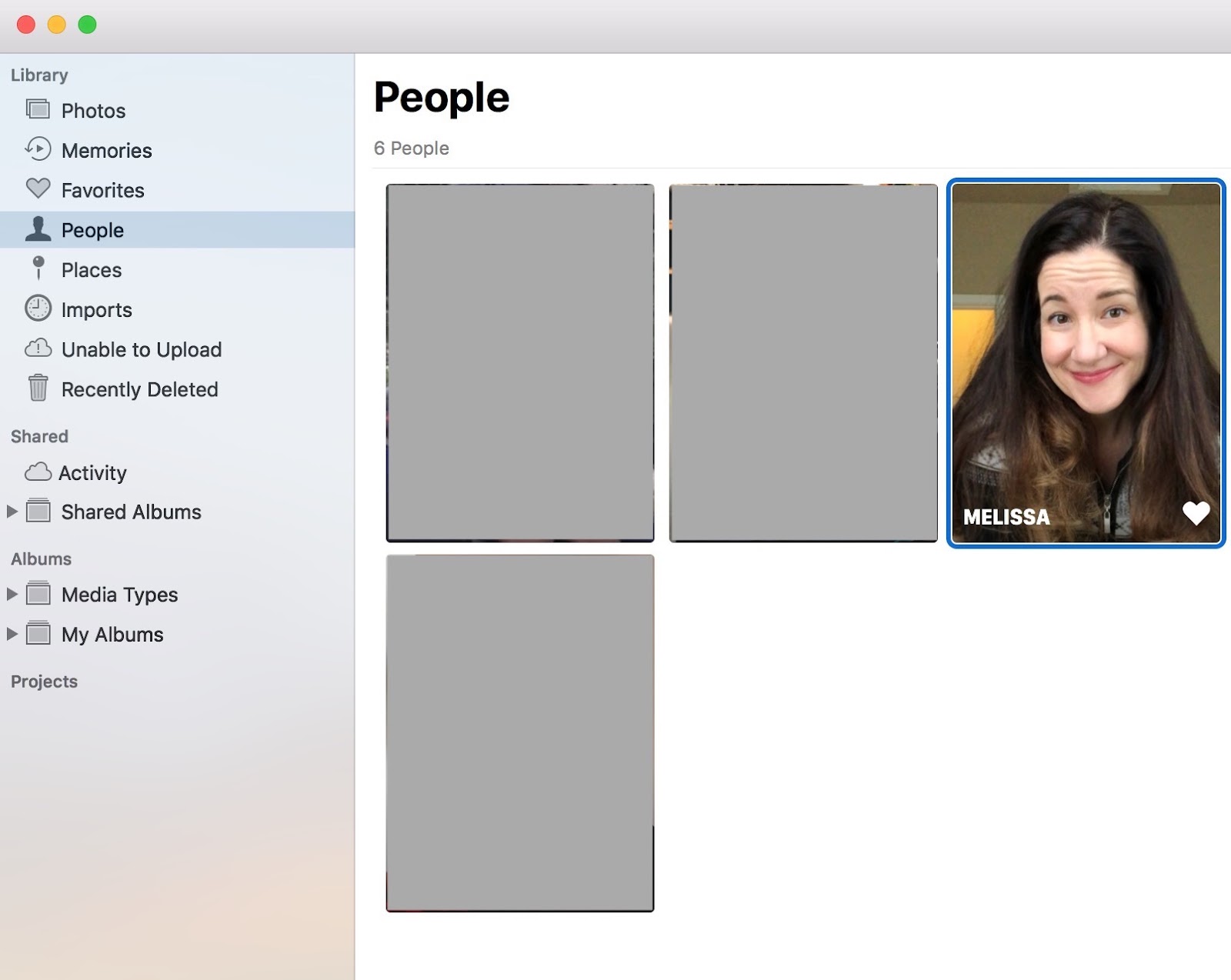
Task: Click the Recently Deleted trash icon
Action: pyautogui.click(x=38, y=388)
